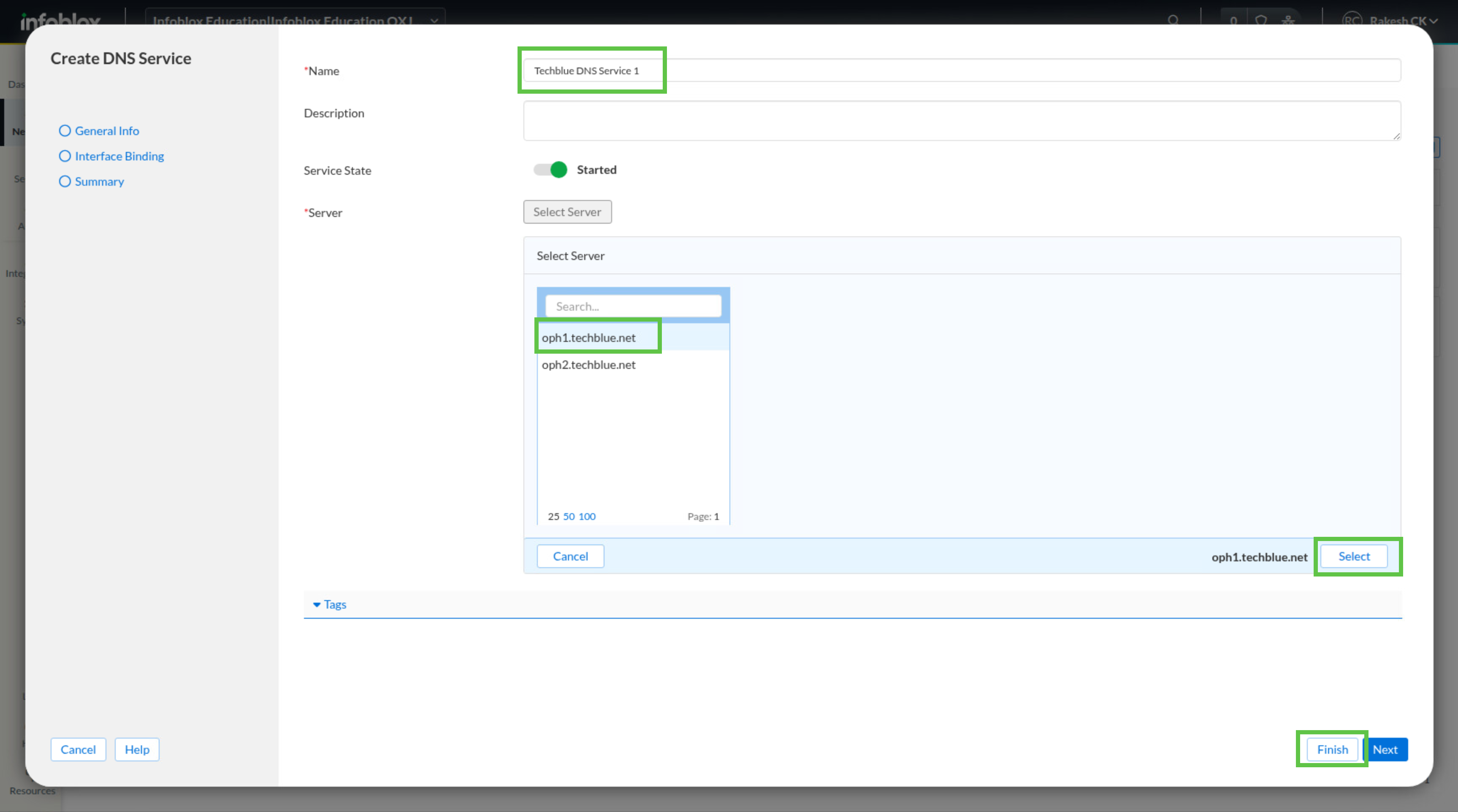
Task: Click the Page: 1 indicator
Action: pos(703,516)
